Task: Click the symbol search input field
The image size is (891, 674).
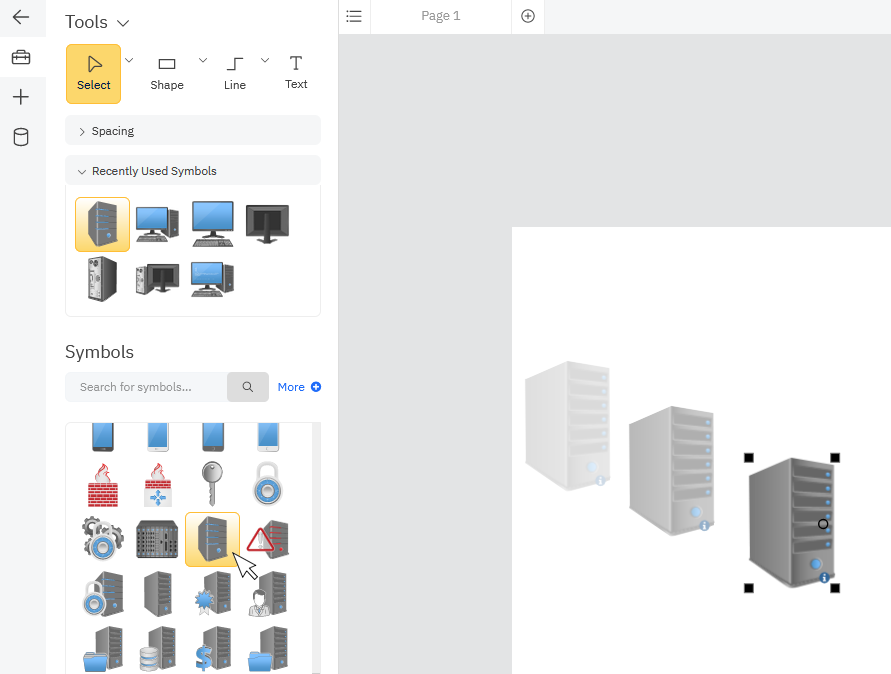Action: (x=145, y=387)
